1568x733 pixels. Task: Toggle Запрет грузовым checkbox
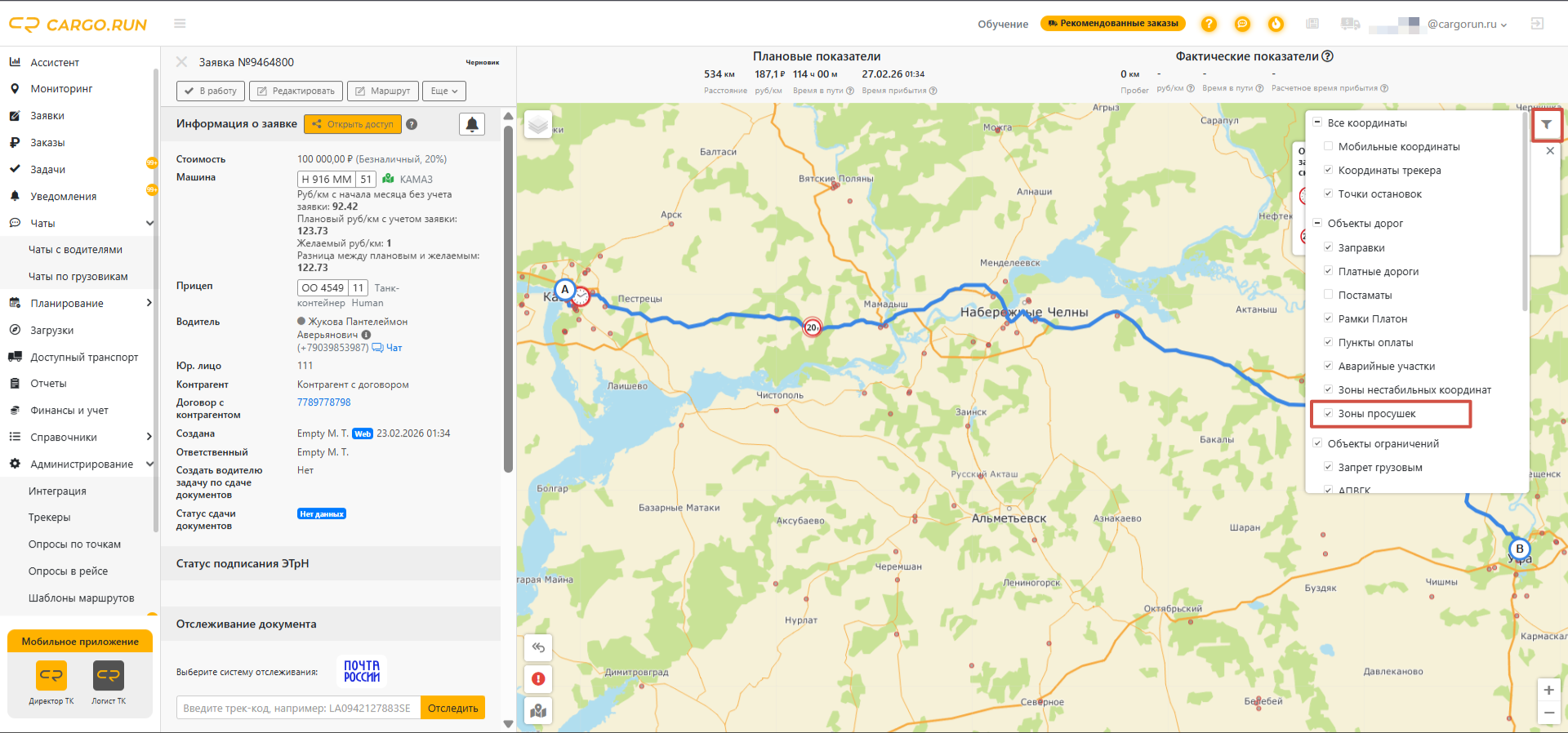click(x=1328, y=467)
